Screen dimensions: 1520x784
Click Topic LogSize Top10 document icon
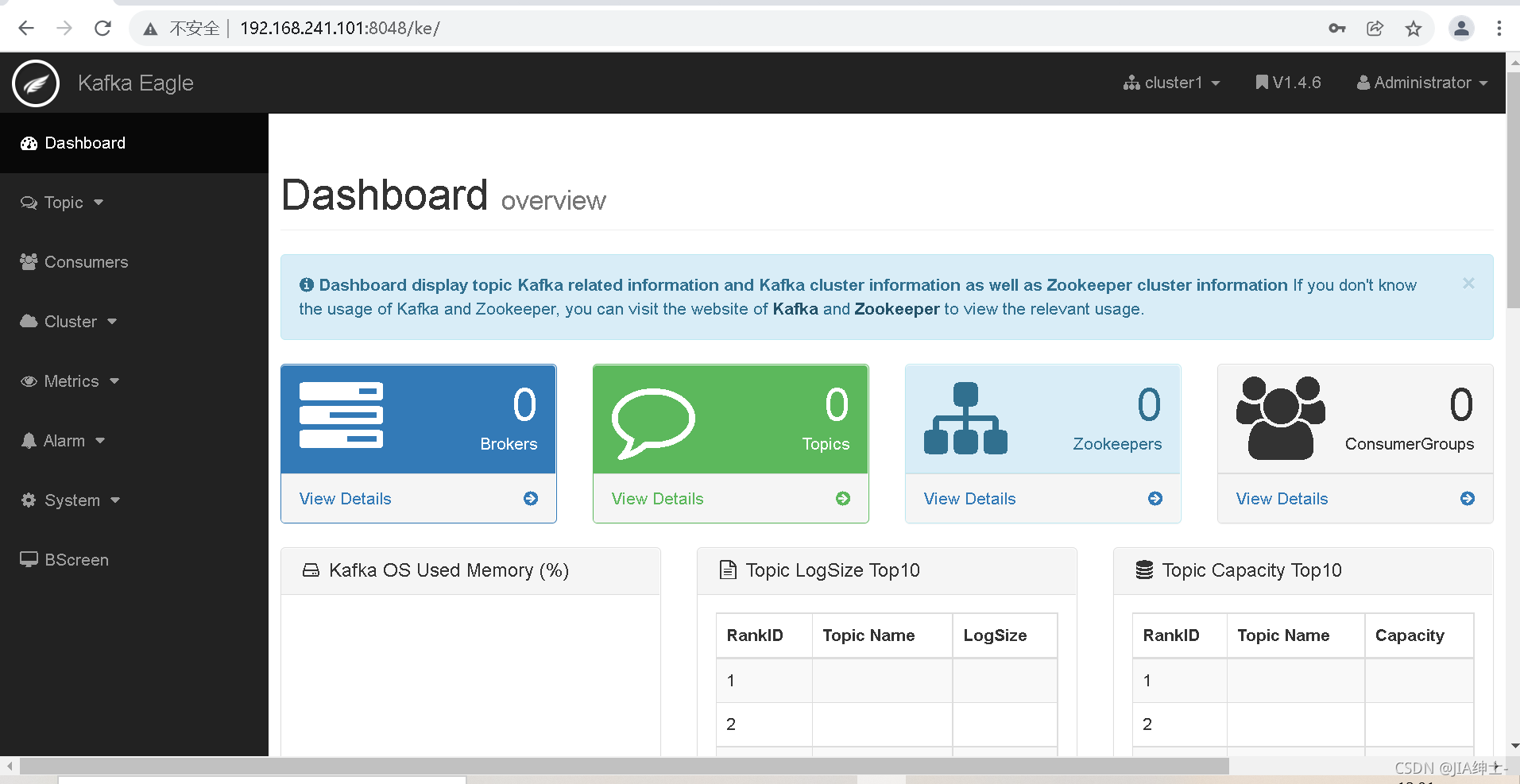(x=727, y=570)
